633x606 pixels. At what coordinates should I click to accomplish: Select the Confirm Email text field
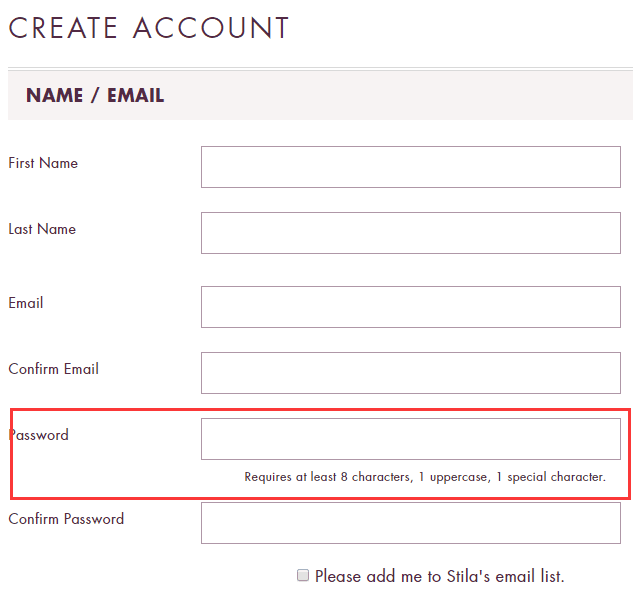tap(410, 373)
